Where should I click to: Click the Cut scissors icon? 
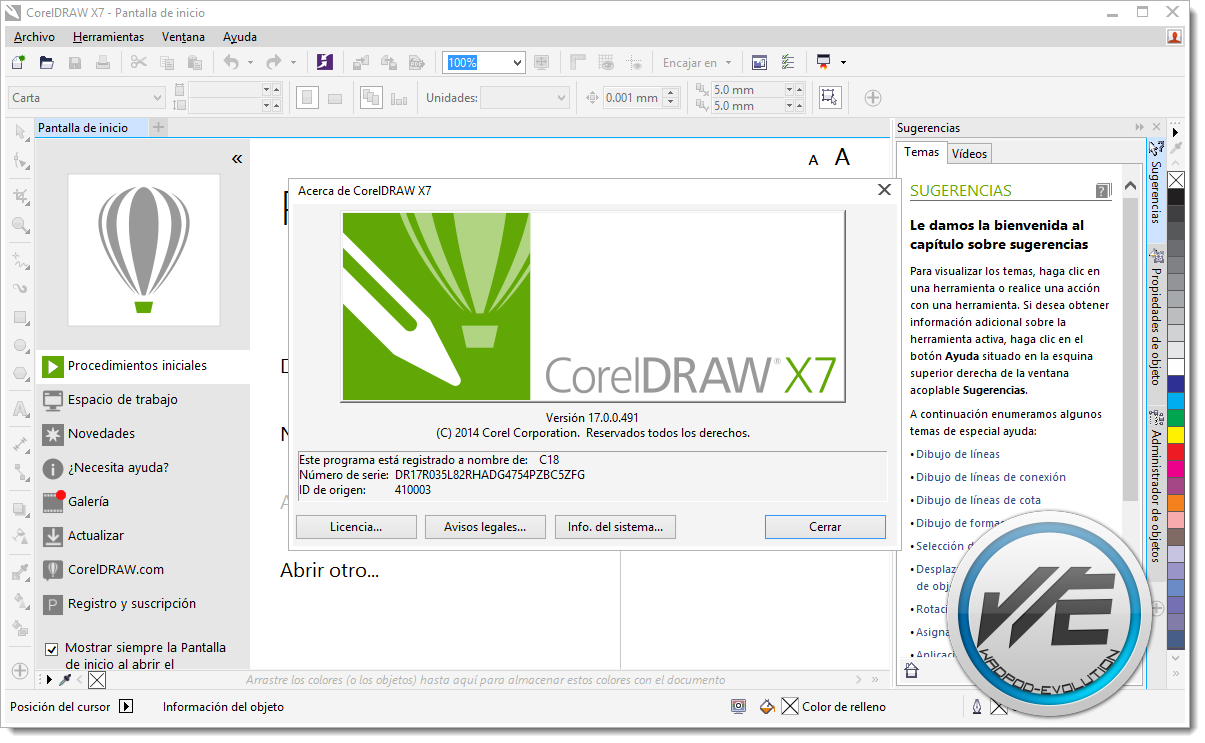point(138,62)
